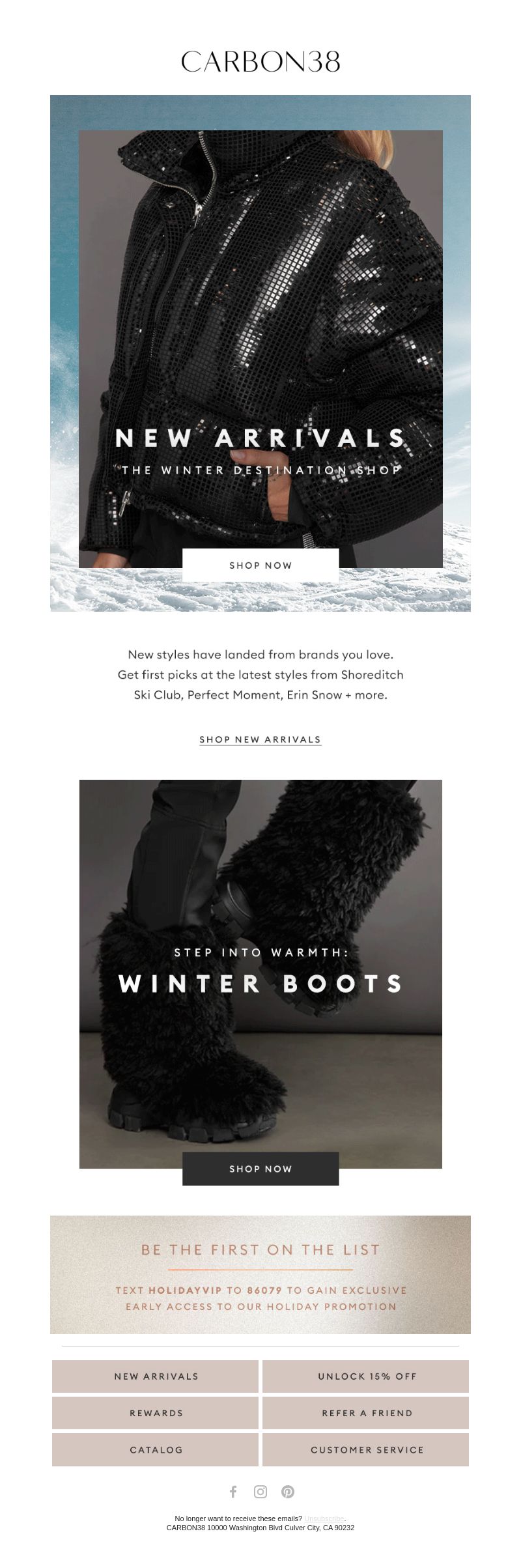
Task: Follow the Shop New Arrivals link
Action: pos(260,739)
